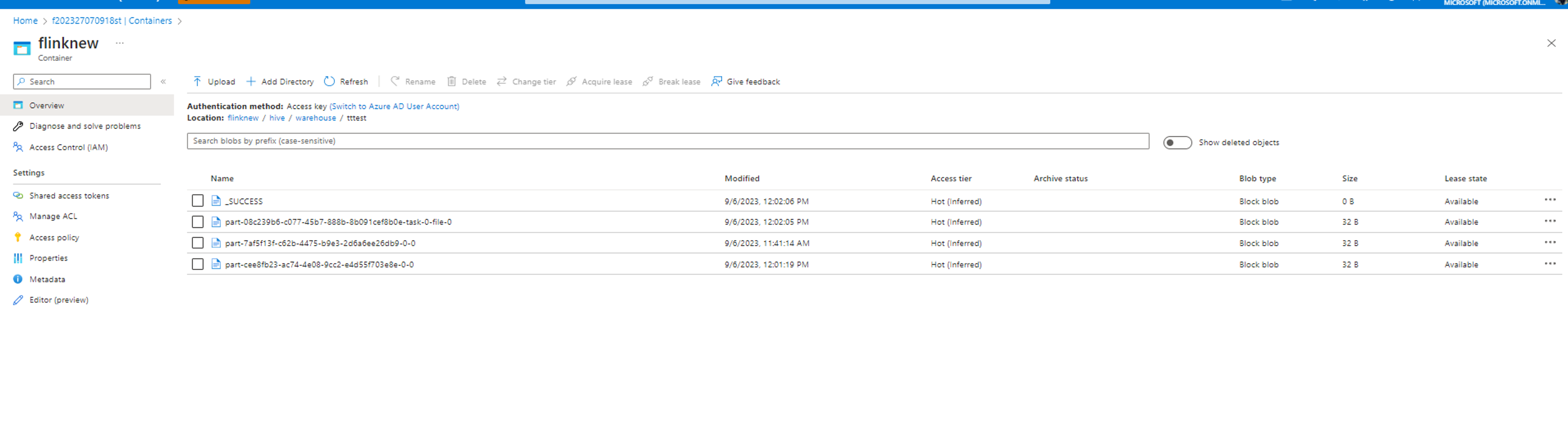The width and height of the screenshot is (1568, 424).
Task: Navigate to hive in Location path
Action: coord(277,118)
